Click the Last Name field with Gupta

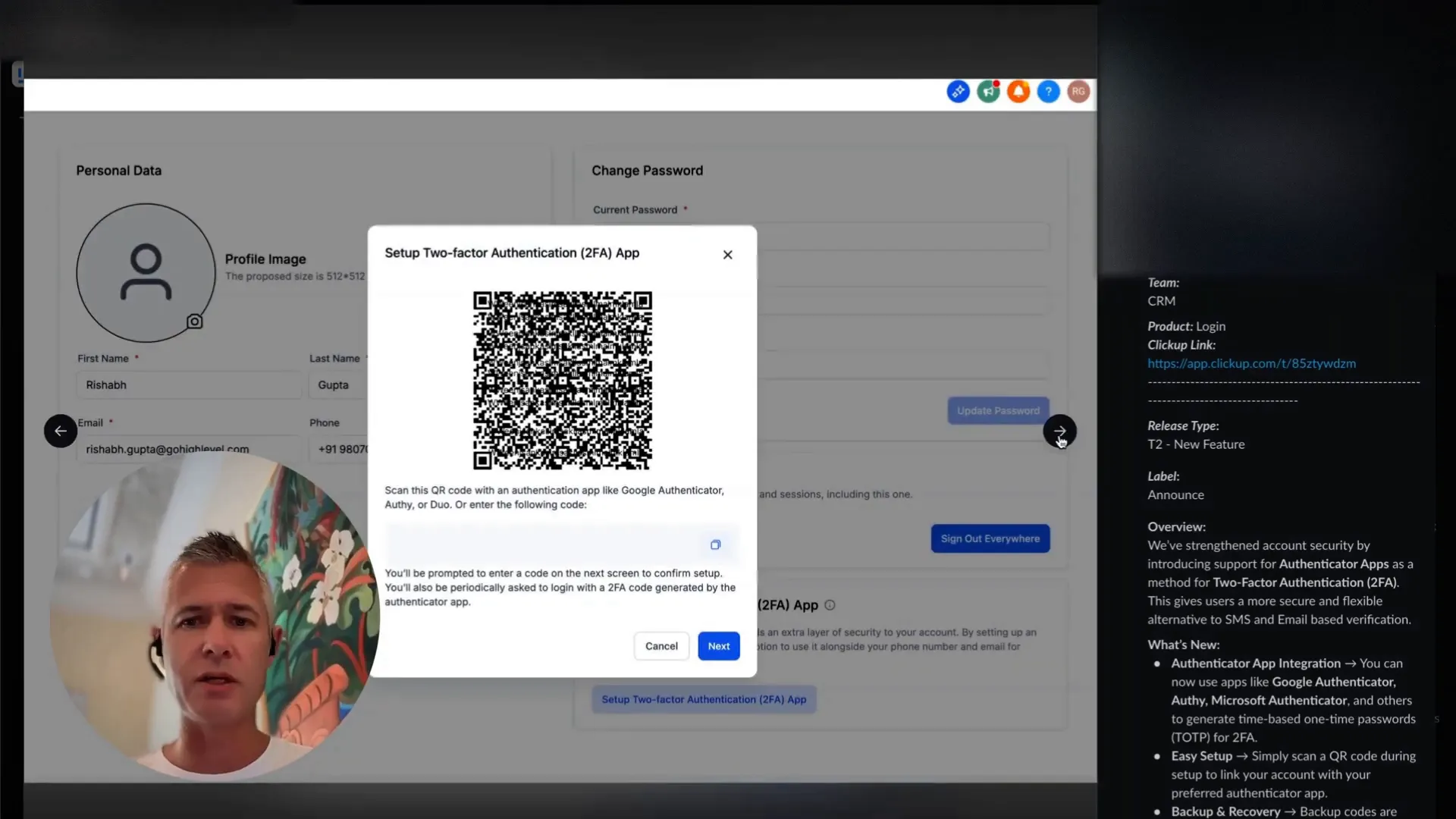(338, 385)
